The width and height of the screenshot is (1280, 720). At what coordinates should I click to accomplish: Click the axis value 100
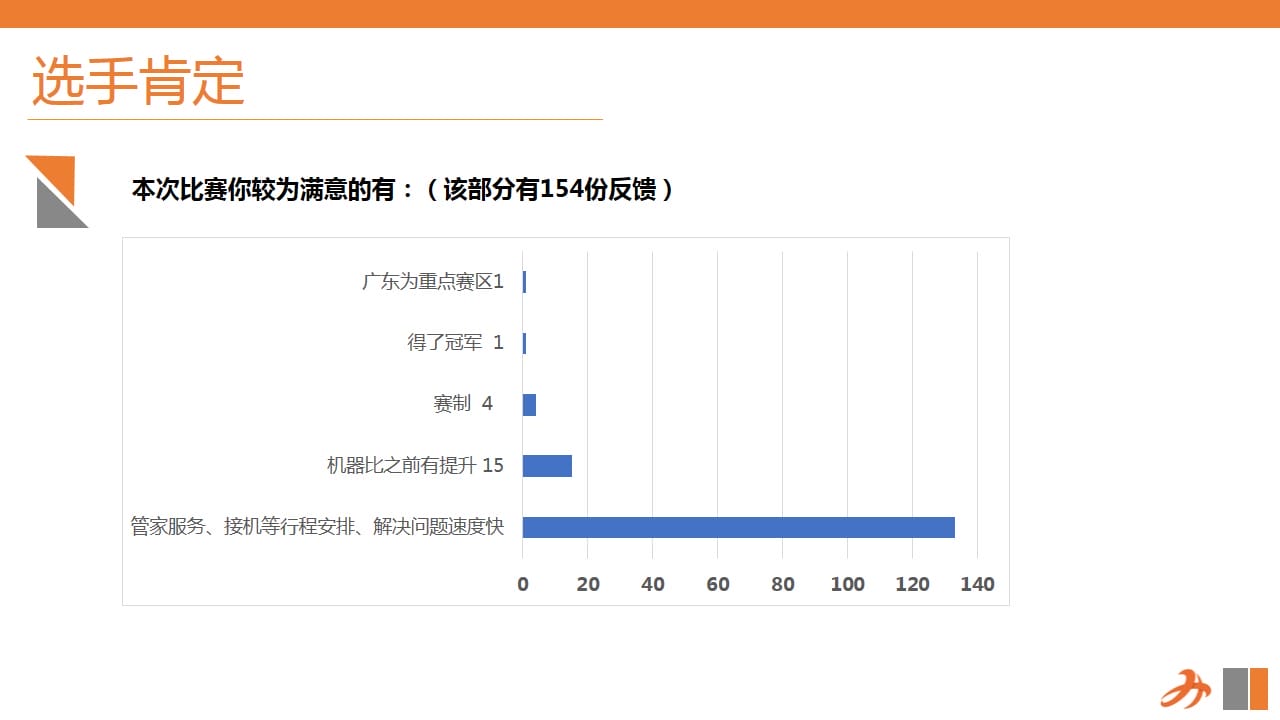tap(848, 584)
